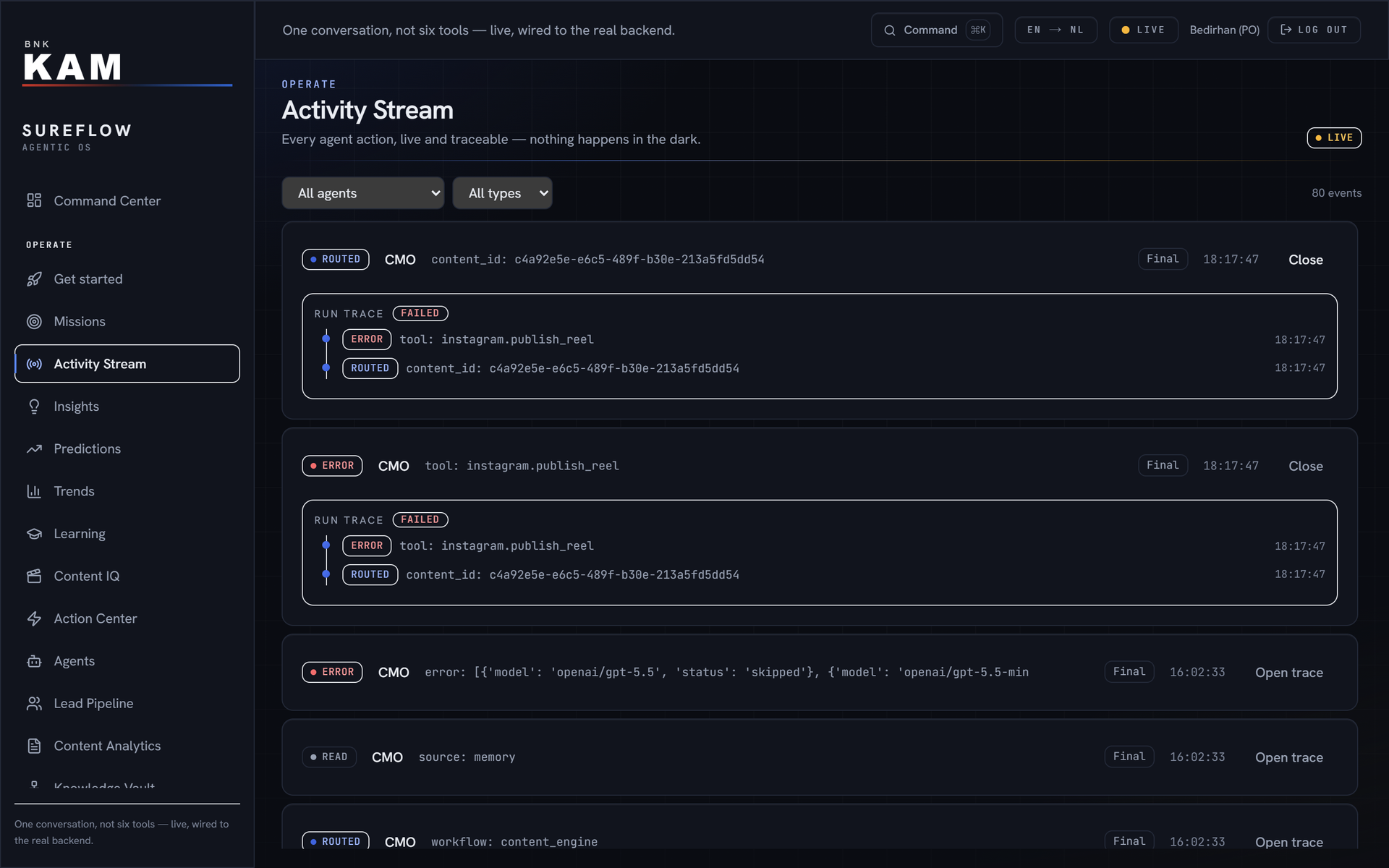Switch language EN to NL

(1055, 30)
